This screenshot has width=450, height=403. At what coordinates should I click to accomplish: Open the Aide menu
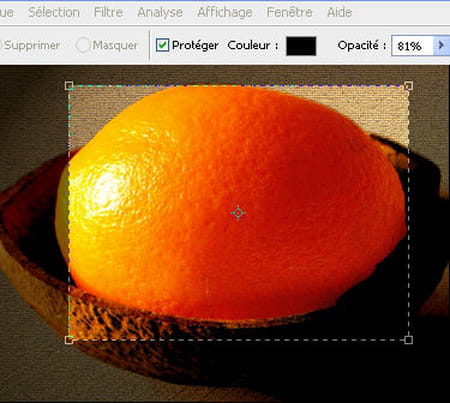tap(339, 13)
